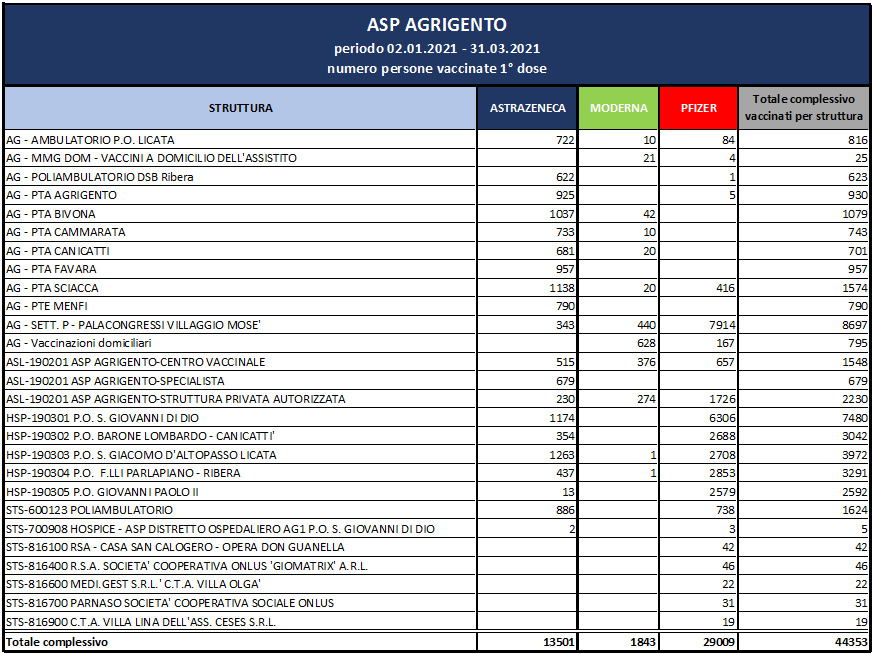The width and height of the screenshot is (872, 654).
Task: Click AstraZeneca value 1263 for D'Altopasso Licata
Action: pyautogui.click(x=563, y=455)
